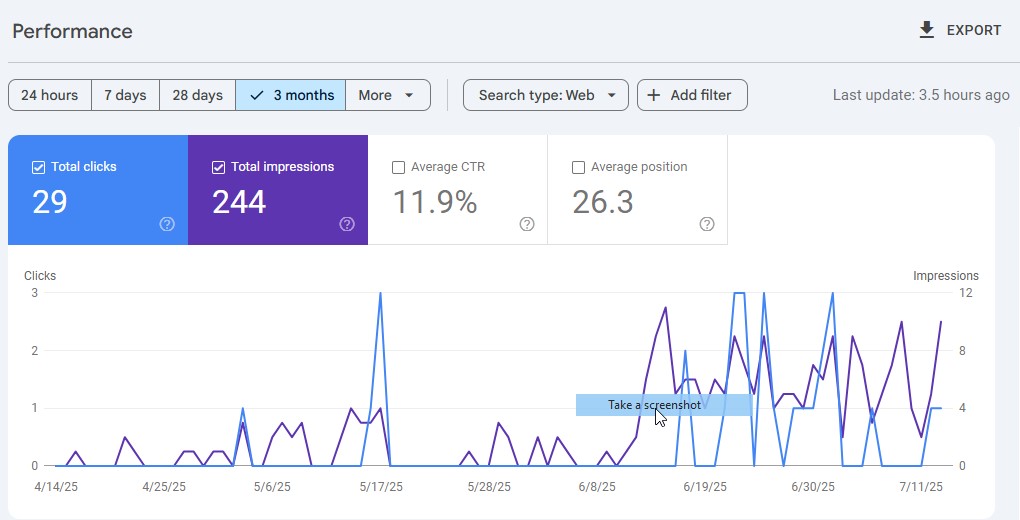This screenshot has height=520, width=1020.
Task: Click the 6/19/25 date axis label
Action: click(705, 487)
